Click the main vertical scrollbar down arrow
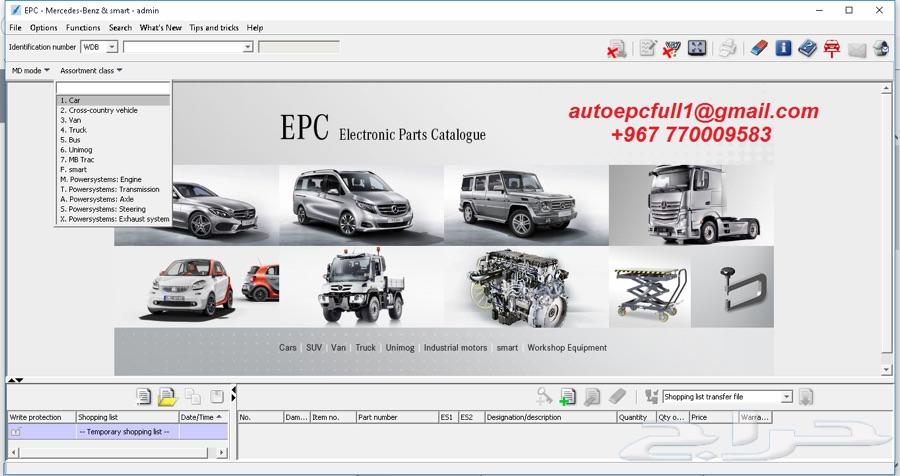The image size is (900, 476). point(887,370)
